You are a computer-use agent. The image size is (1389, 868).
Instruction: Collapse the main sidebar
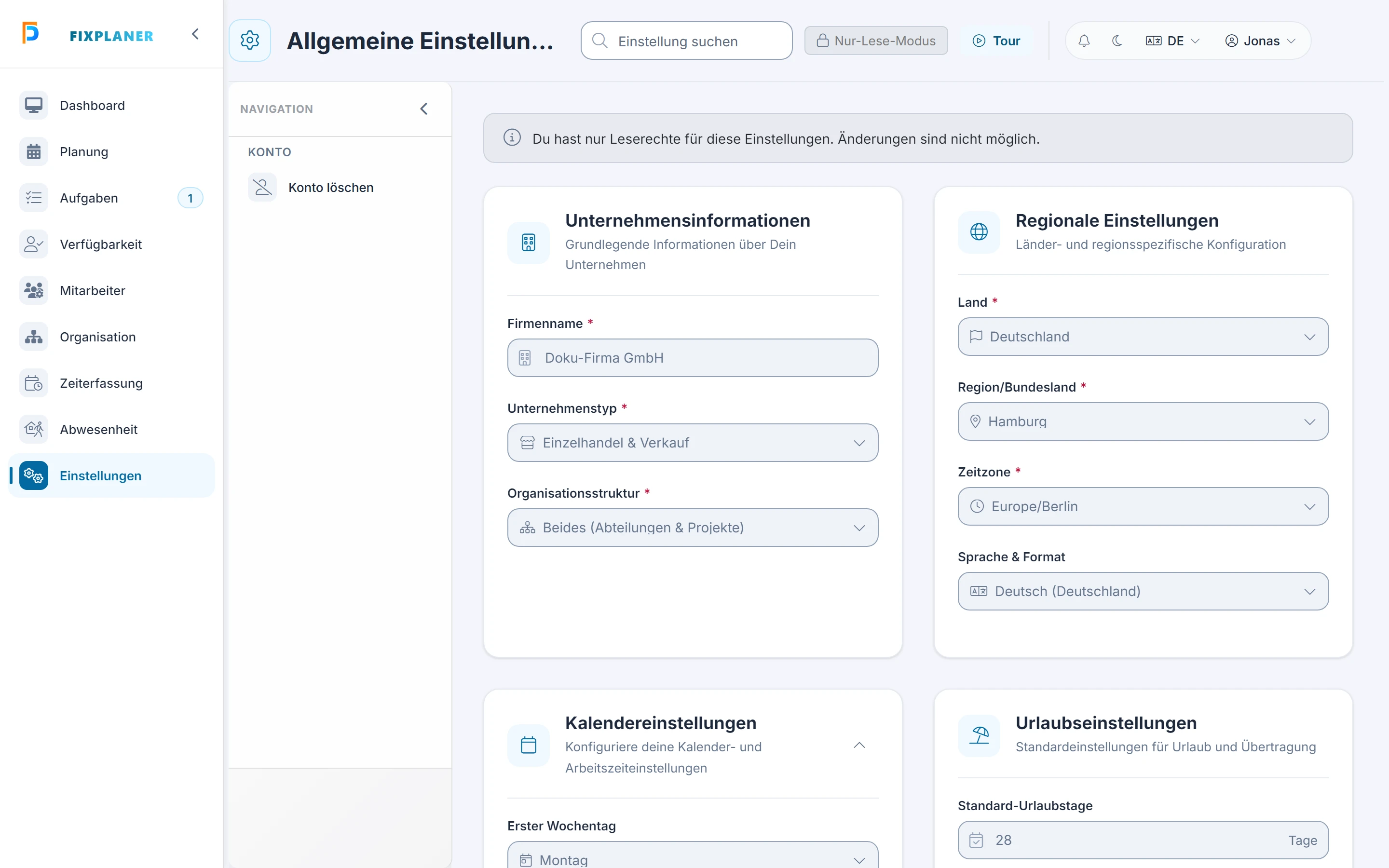pyautogui.click(x=195, y=34)
